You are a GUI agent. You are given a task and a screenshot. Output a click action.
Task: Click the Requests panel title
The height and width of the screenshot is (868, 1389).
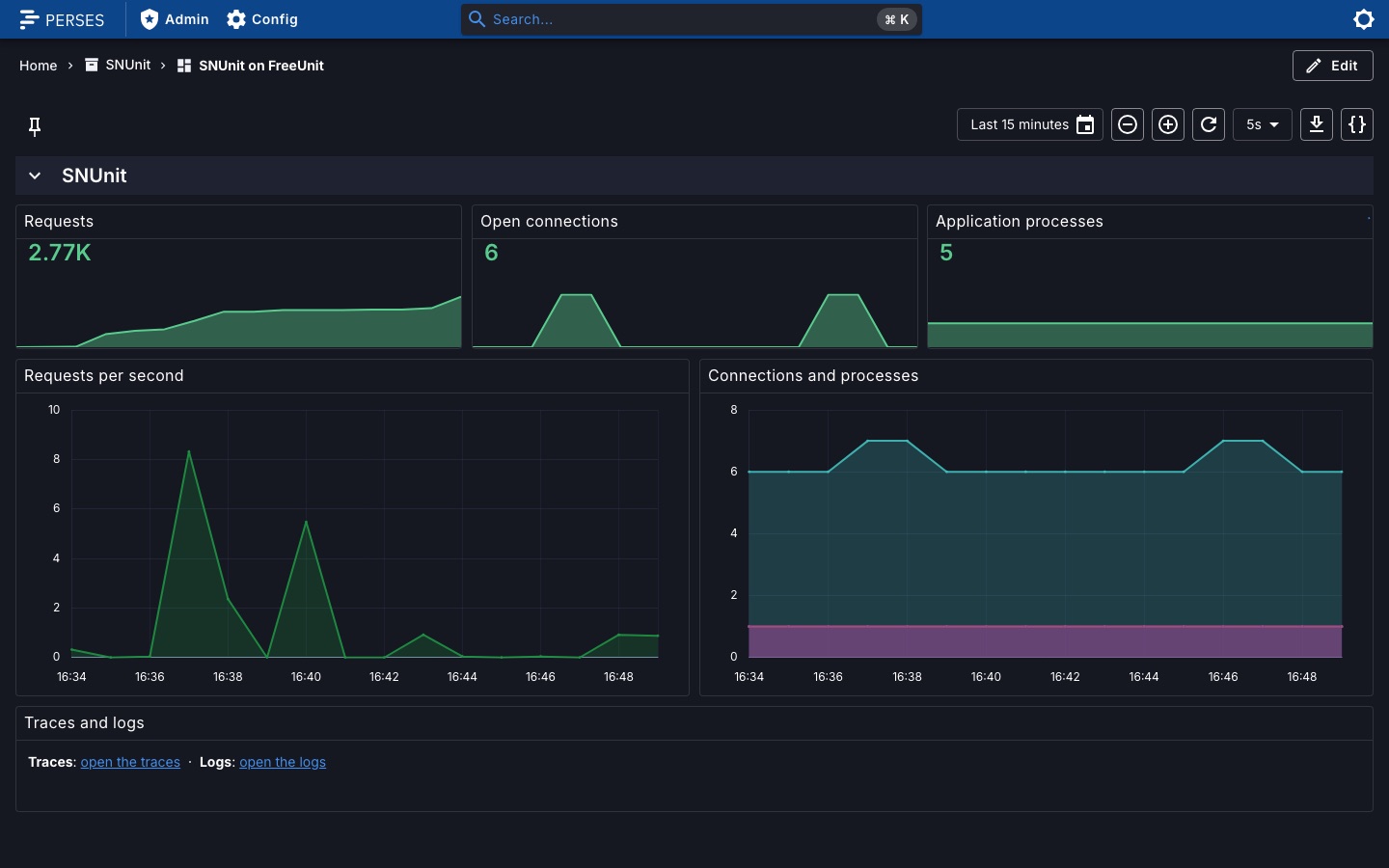tap(59, 221)
